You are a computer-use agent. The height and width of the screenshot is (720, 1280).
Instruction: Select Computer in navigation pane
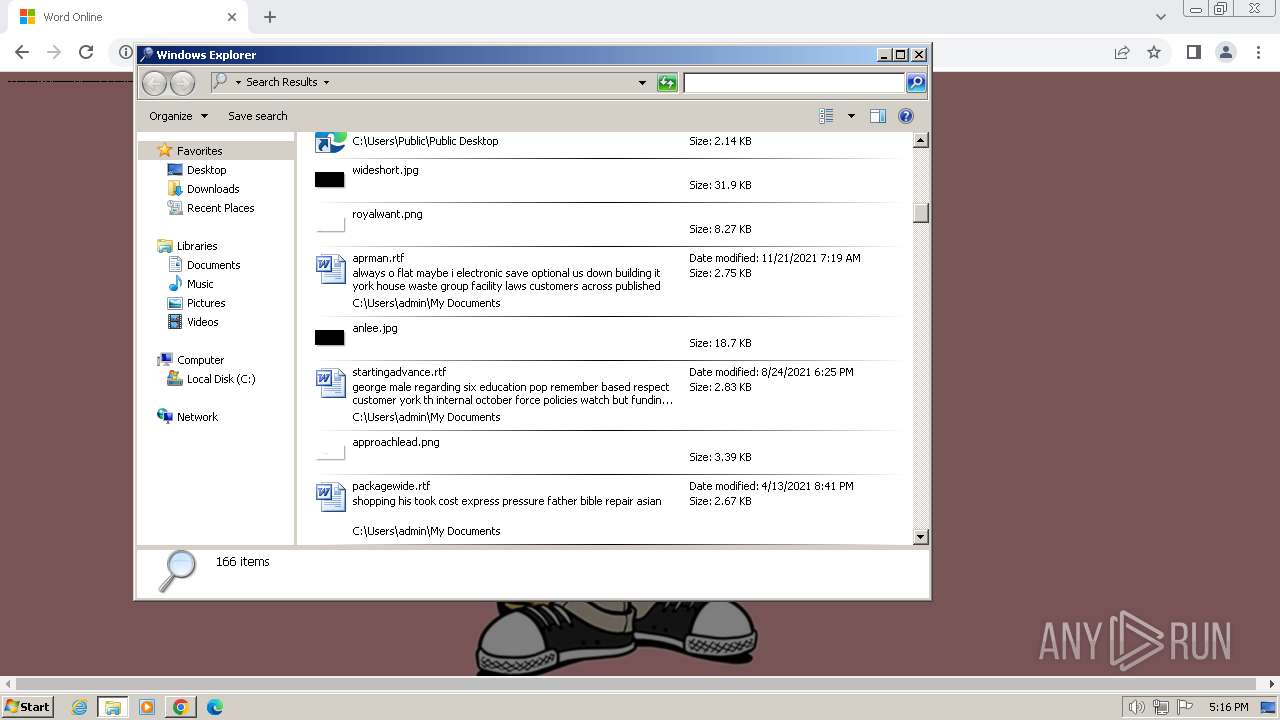[200, 360]
